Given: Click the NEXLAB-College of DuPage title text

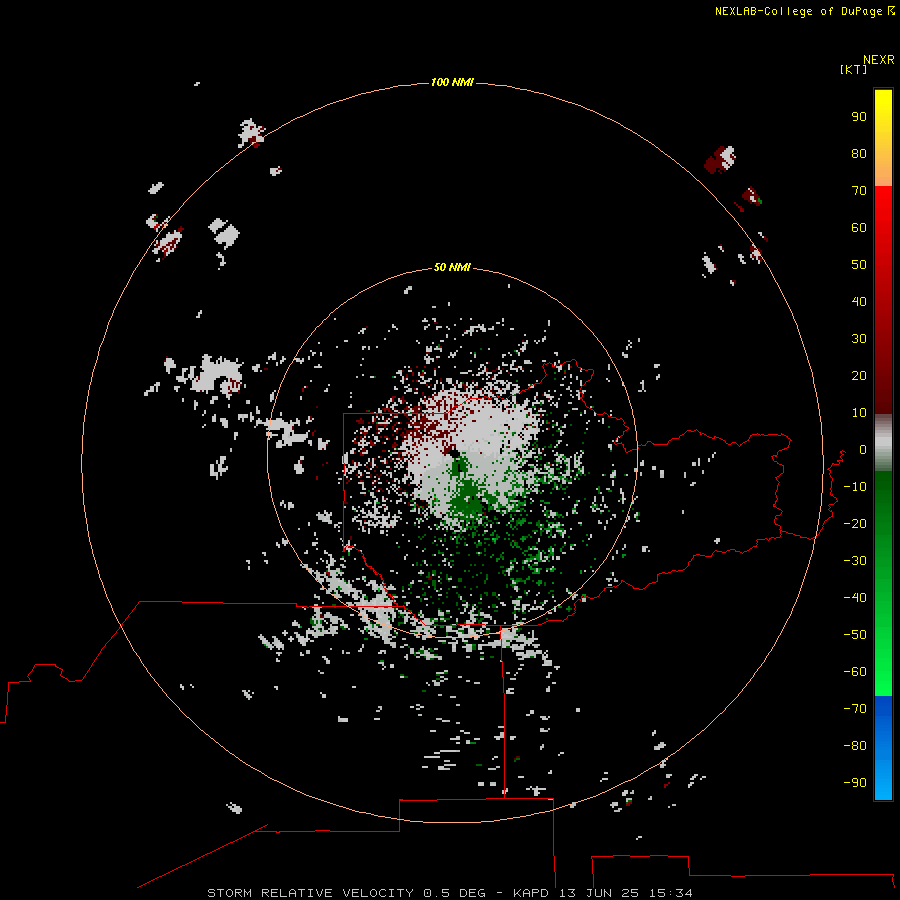Looking at the screenshot, I should [x=798, y=11].
